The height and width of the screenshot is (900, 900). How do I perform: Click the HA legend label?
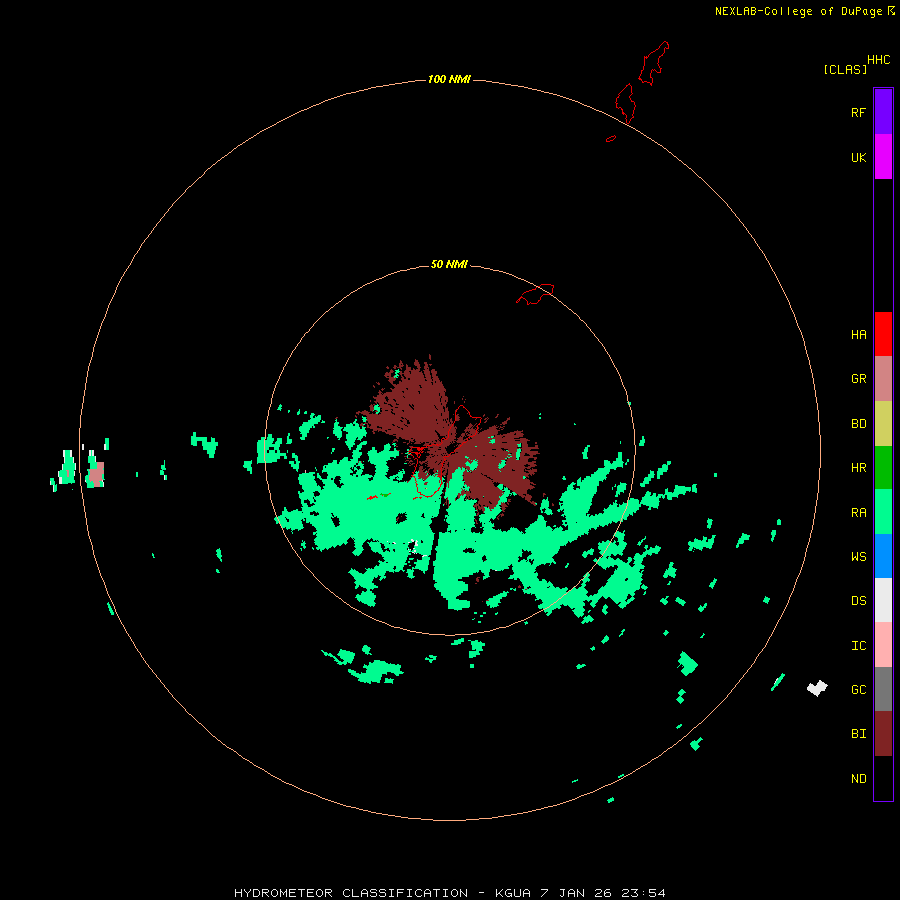pyautogui.click(x=858, y=335)
